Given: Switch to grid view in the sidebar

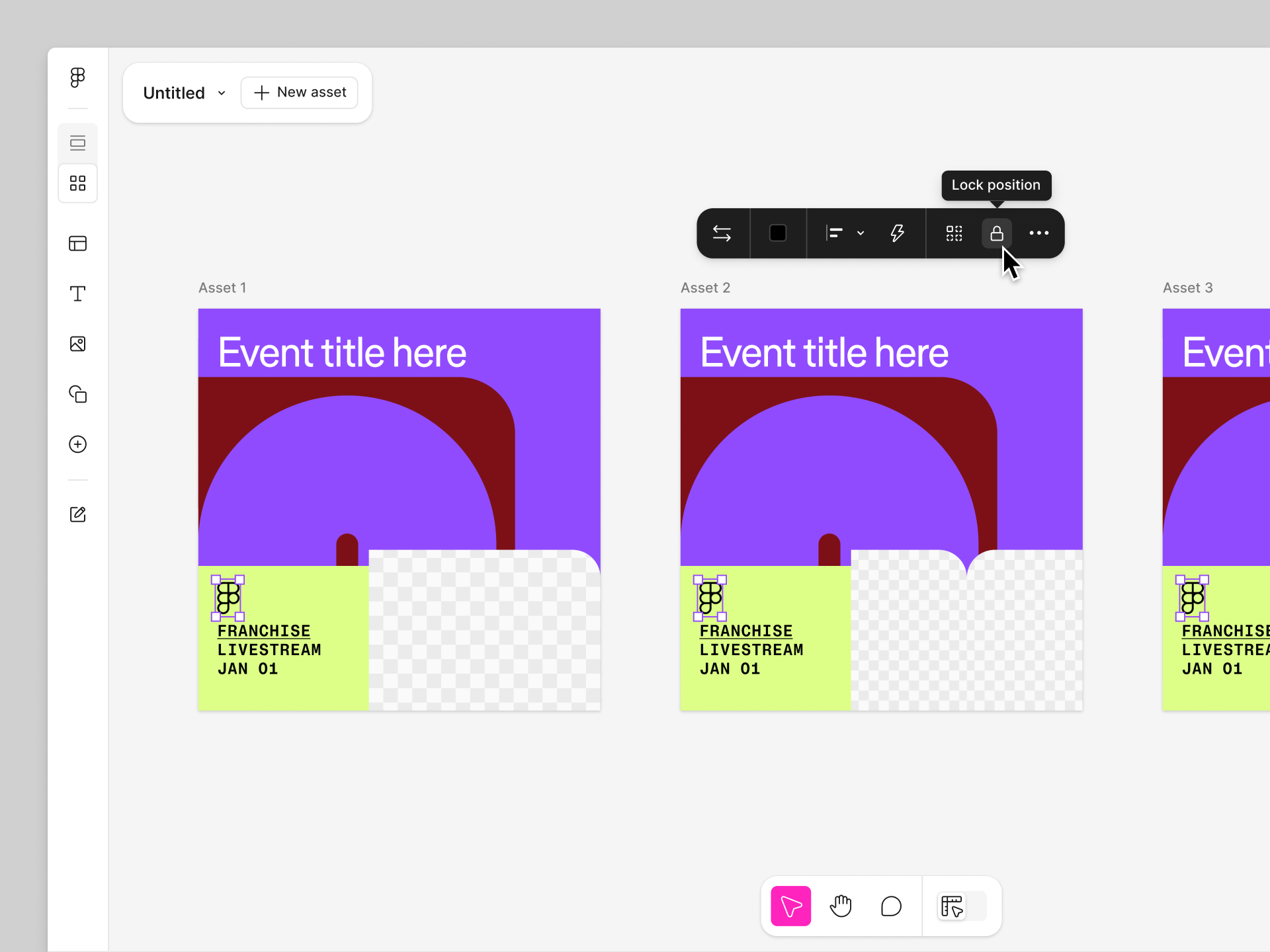Looking at the screenshot, I should [77, 183].
